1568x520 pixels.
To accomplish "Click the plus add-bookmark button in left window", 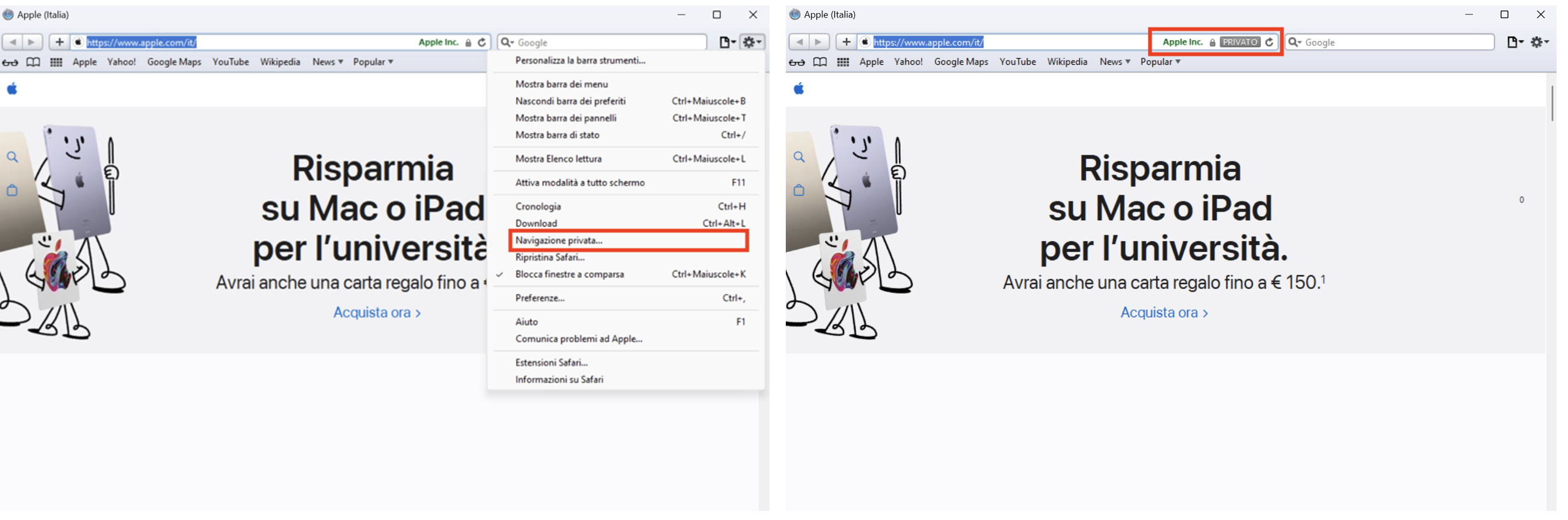I will click(x=59, y=42).
